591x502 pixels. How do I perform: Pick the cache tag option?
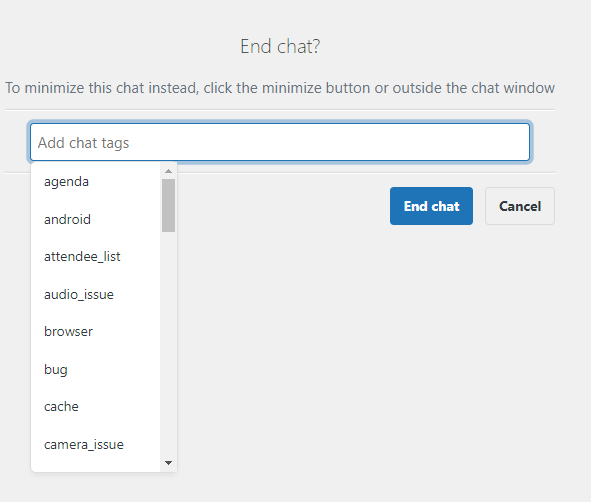[96, 407]
